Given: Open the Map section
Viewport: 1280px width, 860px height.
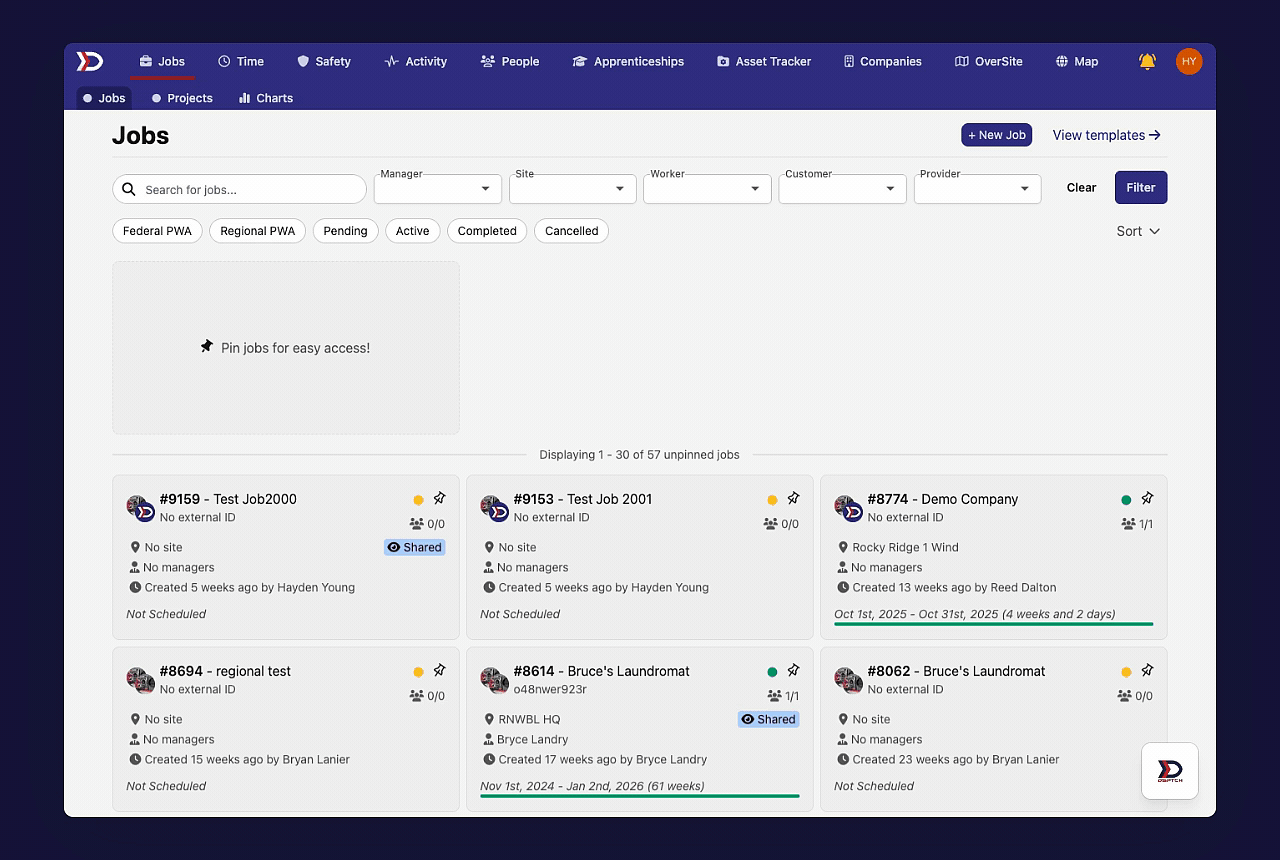Looking at the screenshot, I should (x=1077, y=61).
